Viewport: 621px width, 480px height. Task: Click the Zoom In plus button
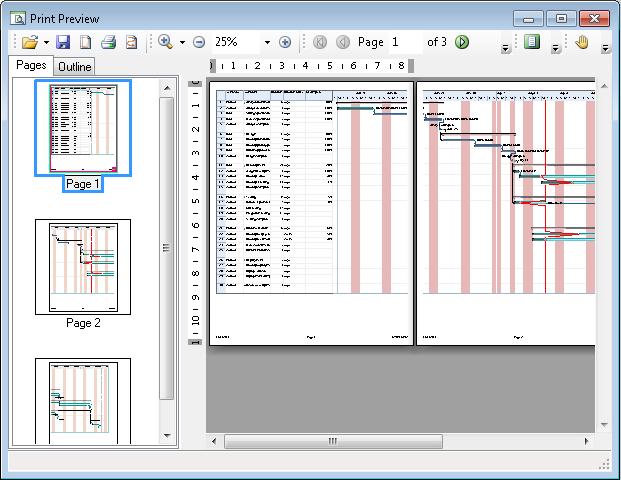click(x=285, y=42)
